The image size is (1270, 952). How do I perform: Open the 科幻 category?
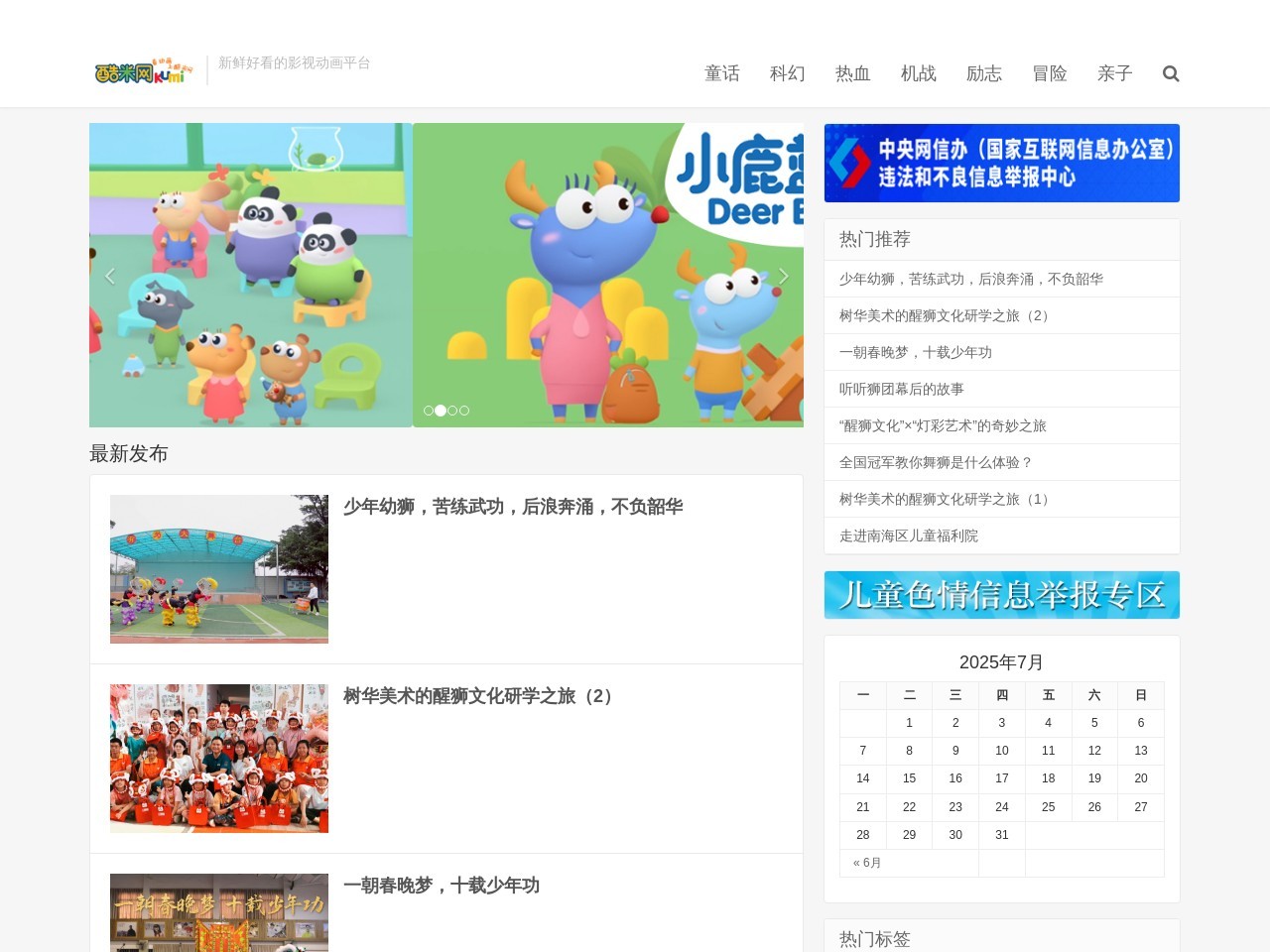click(788, 73)
